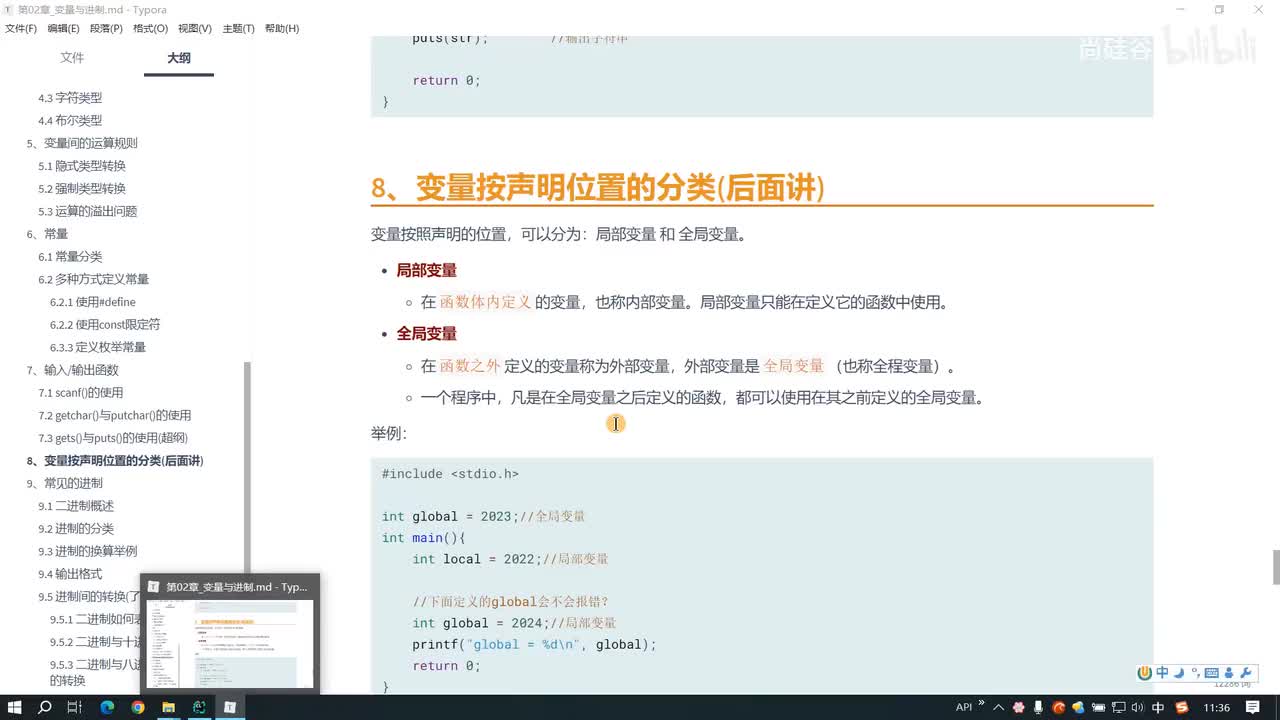Jump to 9、常见的进制 in outline
Viewport: 1280px width, 720px height.
(x=65, y=483)
